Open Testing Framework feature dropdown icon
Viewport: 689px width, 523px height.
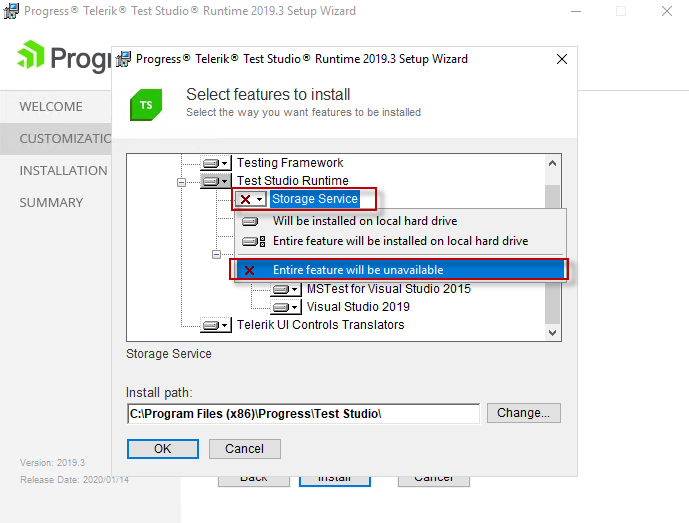216,163
